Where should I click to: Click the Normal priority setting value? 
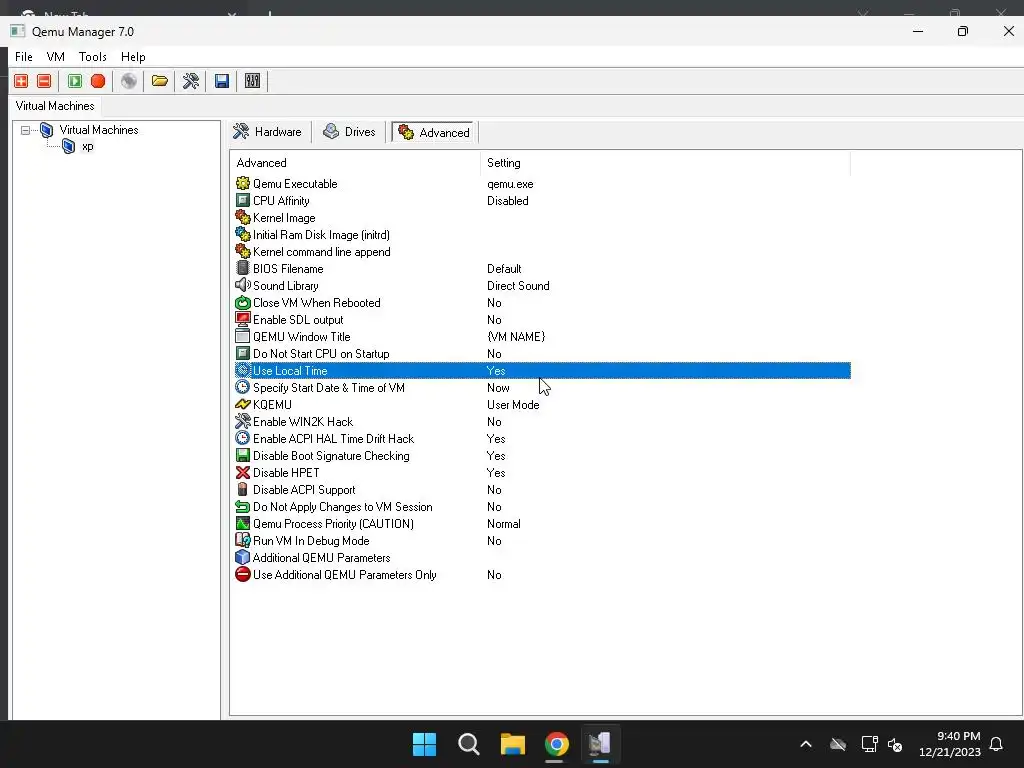click(x=504, y=523)
